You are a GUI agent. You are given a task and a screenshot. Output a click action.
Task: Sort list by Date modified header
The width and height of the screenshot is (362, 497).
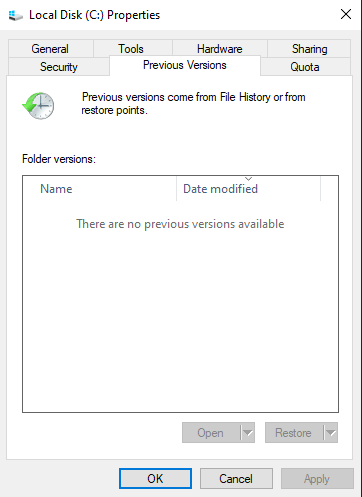[248, 189]
